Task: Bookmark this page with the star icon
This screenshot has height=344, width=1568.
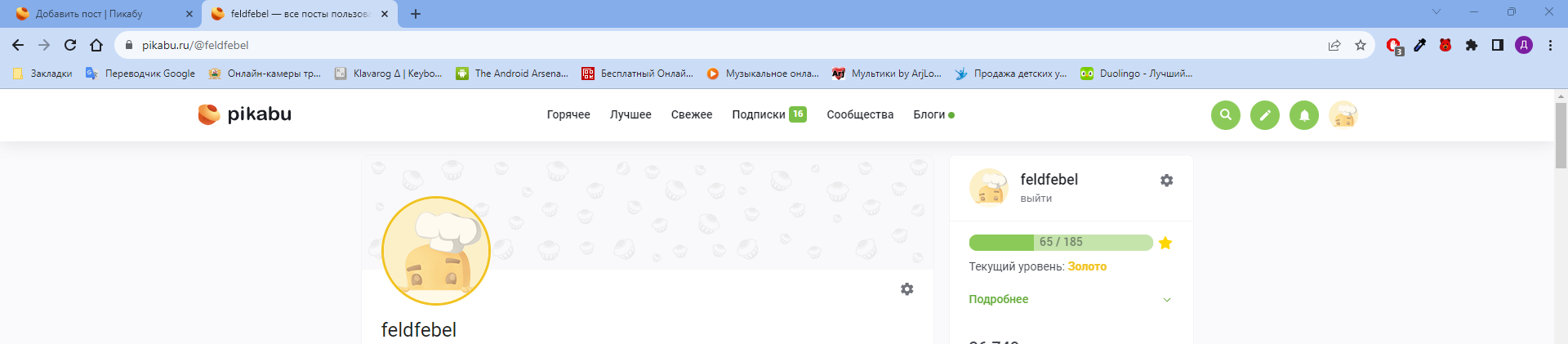Action: point(1361,45)
